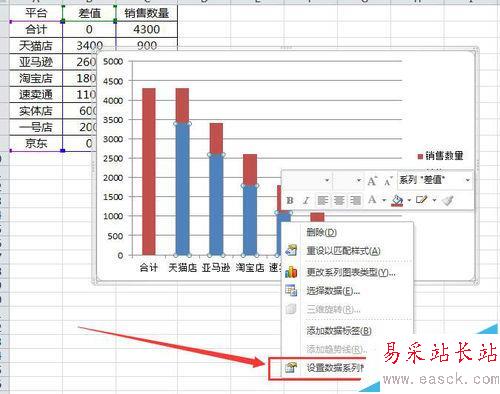The width and height of the screenshot is (500, 394).
Task: Select the 一号店 cell in the table
Action: point(36,127)
